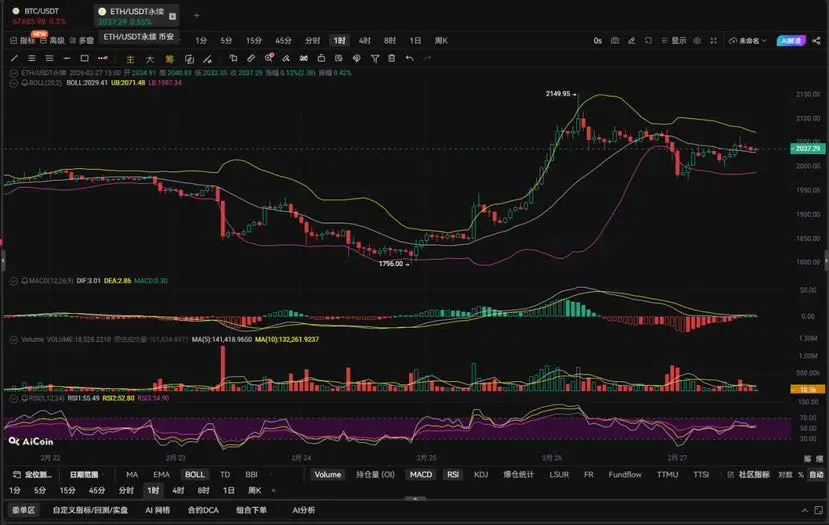The image size is (829, 525).
Task: Click the 主 main chart icon
Action: 130,59
